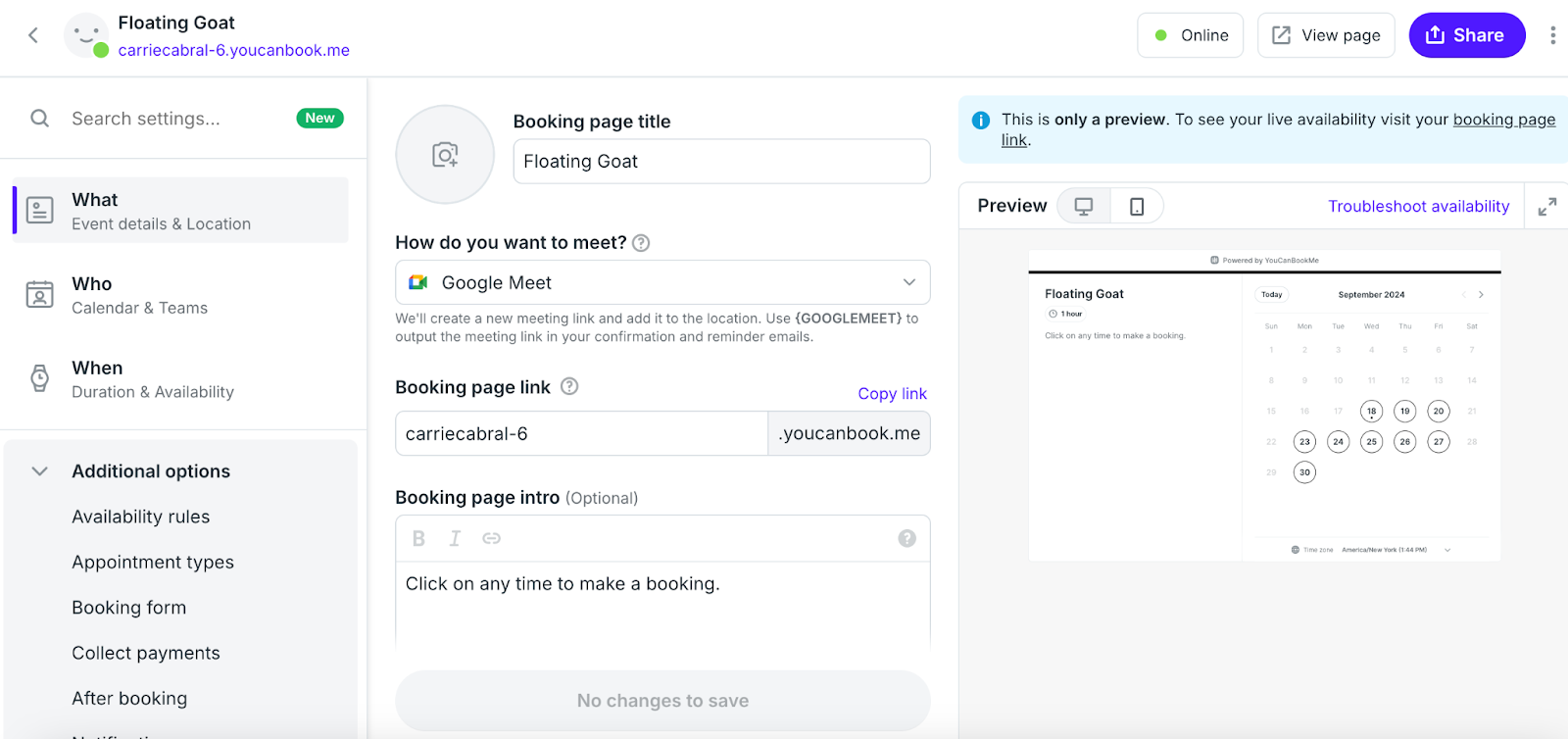Image resolution: width=1568 pixels, height=739 pixels.
Task: Open When Duration & Availability section
Action: (x=180, y=378)
